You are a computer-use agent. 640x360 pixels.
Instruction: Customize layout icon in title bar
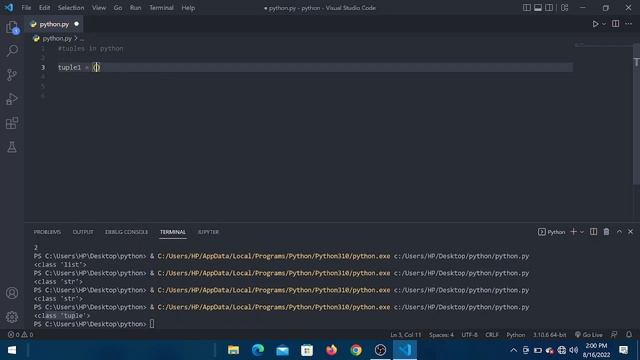(564, 8)
